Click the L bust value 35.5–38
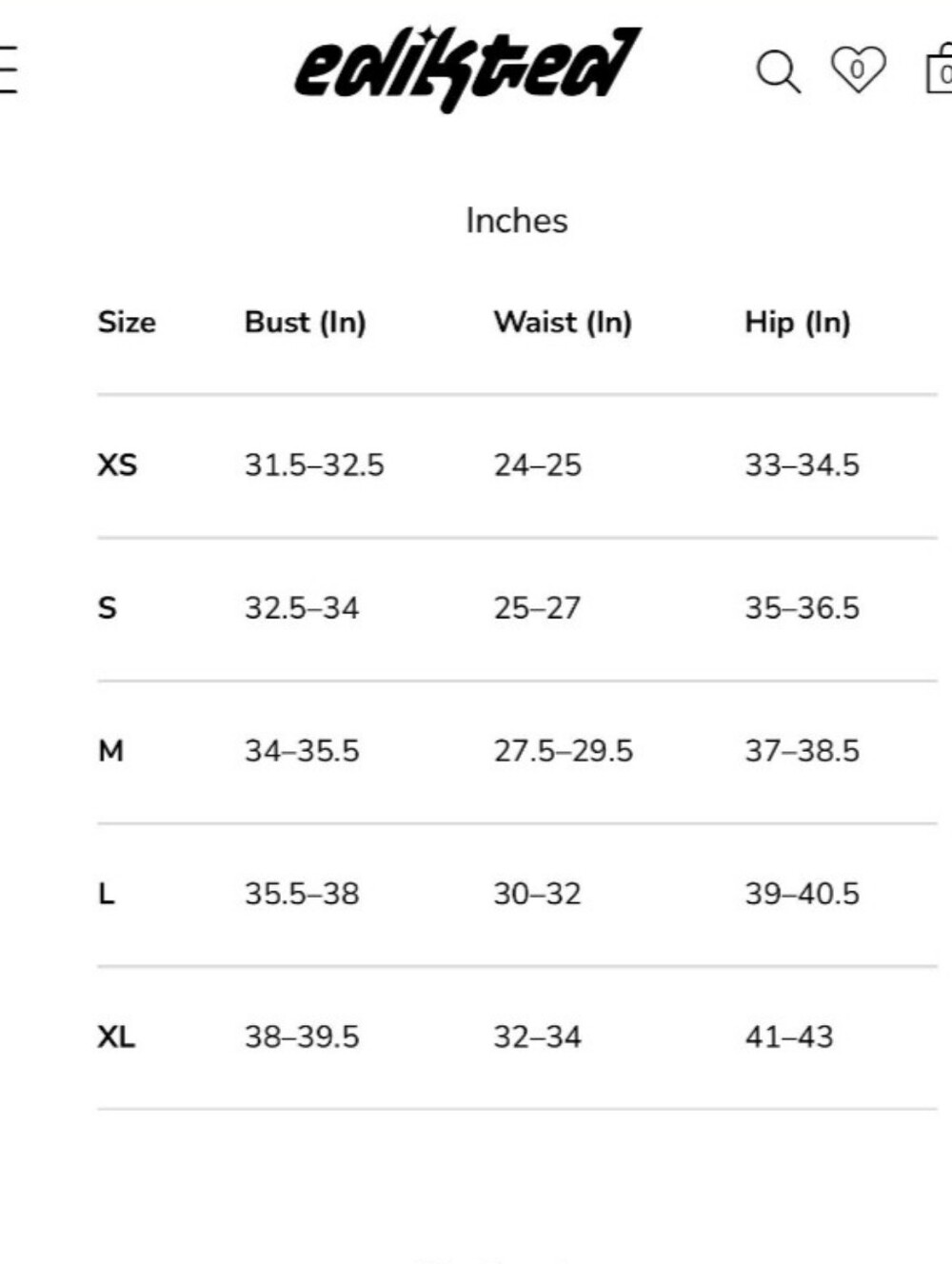Viewport: 952px width, 1264px height. coord(302,894)
